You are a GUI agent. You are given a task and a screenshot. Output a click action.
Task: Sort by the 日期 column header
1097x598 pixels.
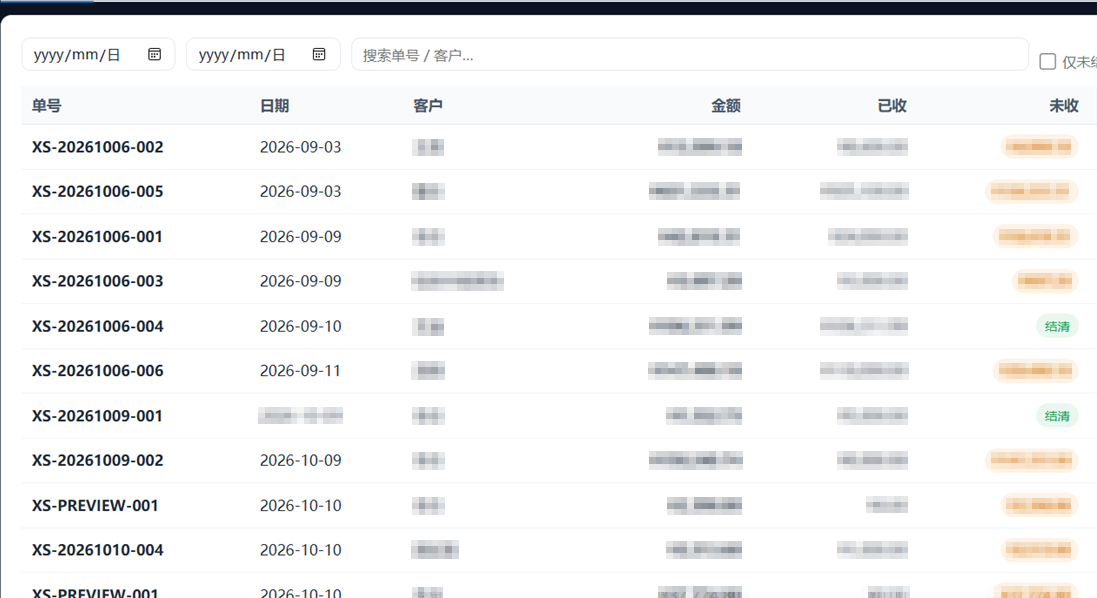pos(274,106)
